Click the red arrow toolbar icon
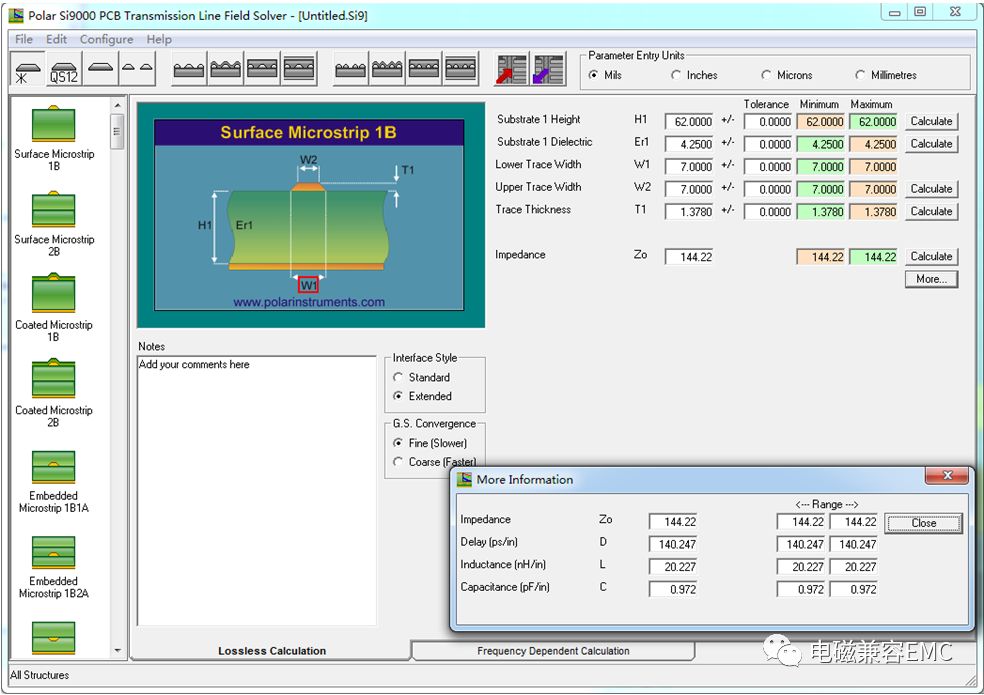 coord(511,70)
